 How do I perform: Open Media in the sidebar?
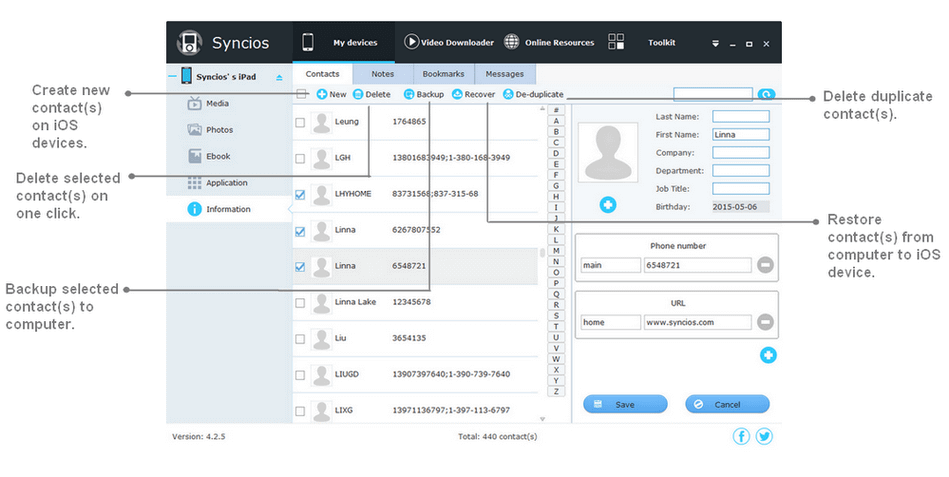(x=208, y=104)
